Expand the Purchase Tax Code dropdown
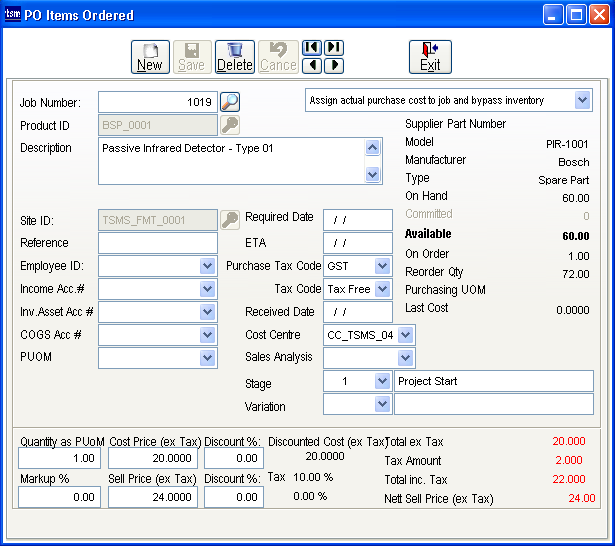The height and width of the screenshot is (546, 615). click(x=382, y=266)
